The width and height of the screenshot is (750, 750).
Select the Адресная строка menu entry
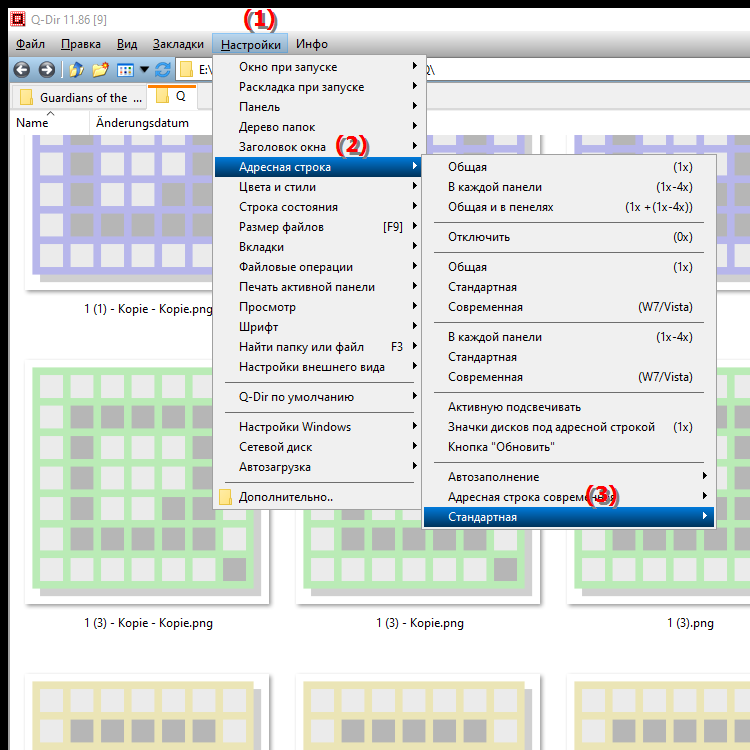(318, 167)
